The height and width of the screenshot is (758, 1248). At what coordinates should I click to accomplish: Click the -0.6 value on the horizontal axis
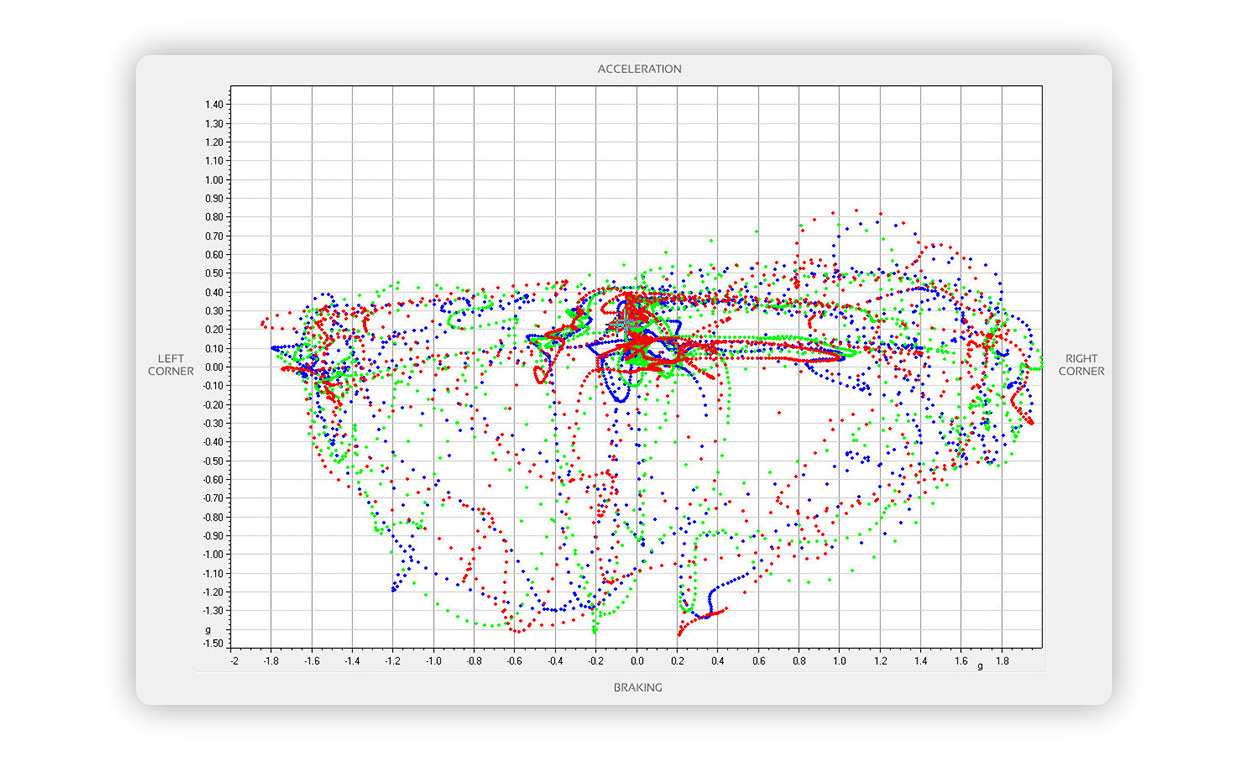[514, 661]
